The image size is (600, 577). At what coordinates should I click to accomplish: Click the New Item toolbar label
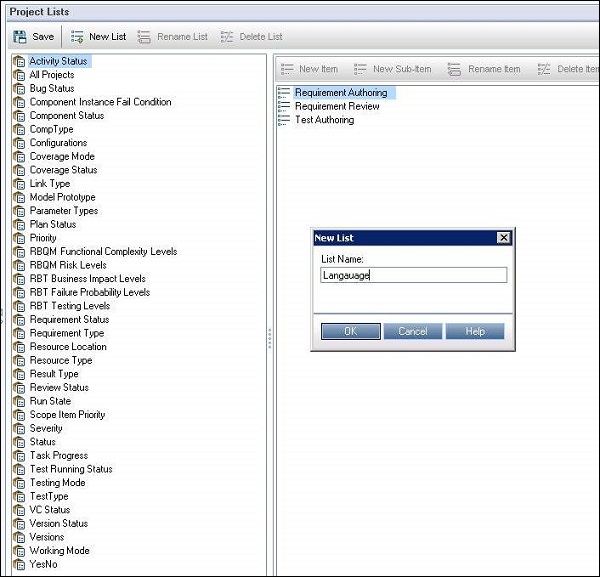point(318,69)
